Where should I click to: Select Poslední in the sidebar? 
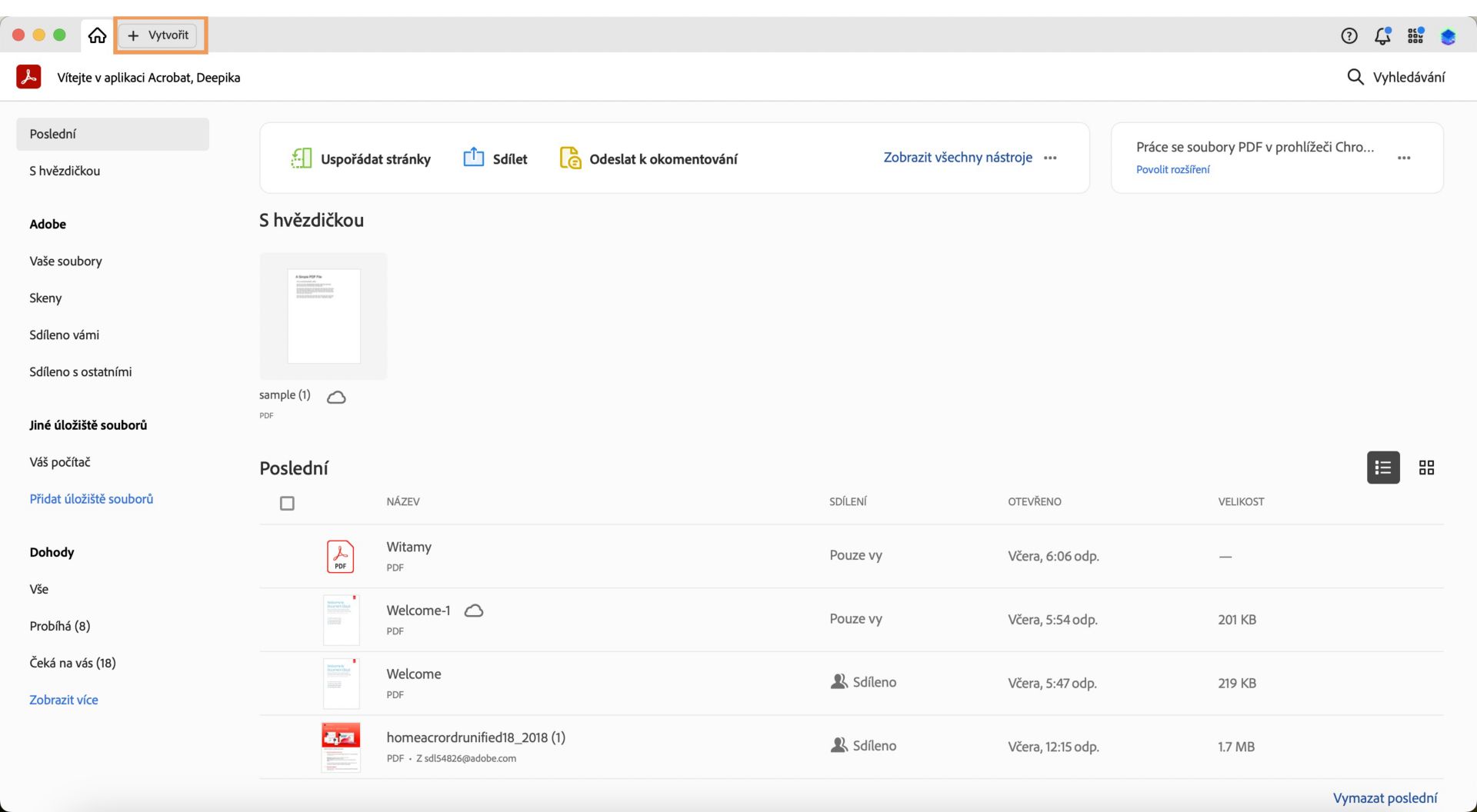112,134
